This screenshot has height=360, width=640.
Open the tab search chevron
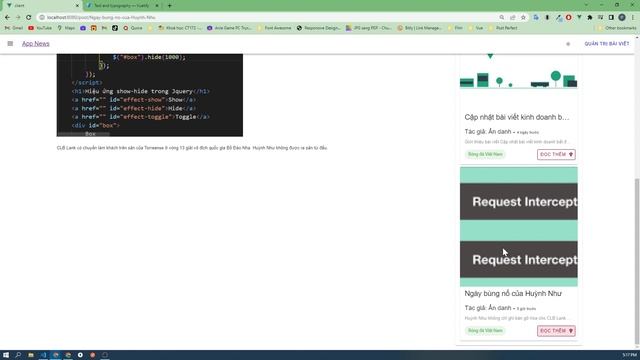tap(586, 5)
